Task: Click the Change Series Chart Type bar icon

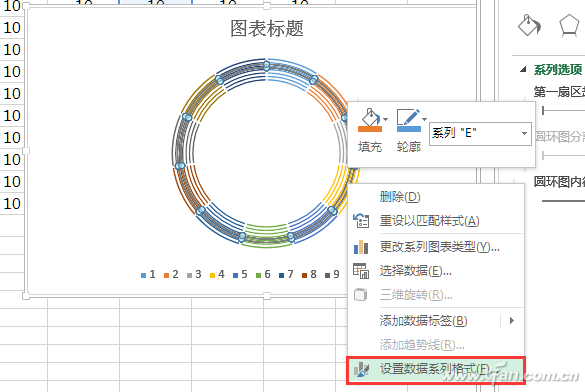Action: 361,247
